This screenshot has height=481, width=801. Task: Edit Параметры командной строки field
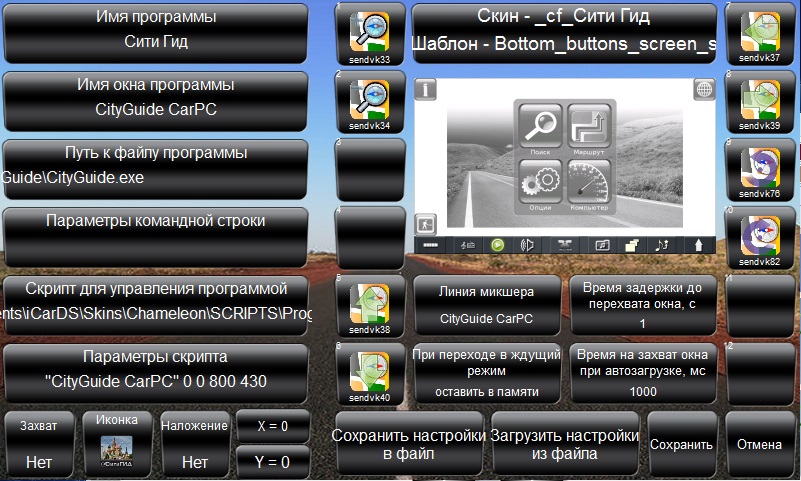pyautogui.click(x=156, y=237)
